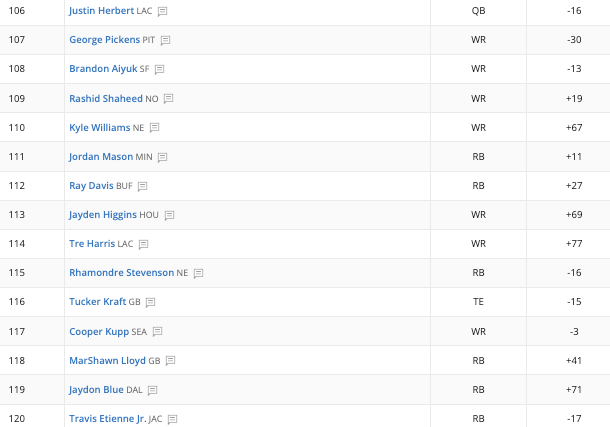Open the note icon beside Ray Davis

142,186
